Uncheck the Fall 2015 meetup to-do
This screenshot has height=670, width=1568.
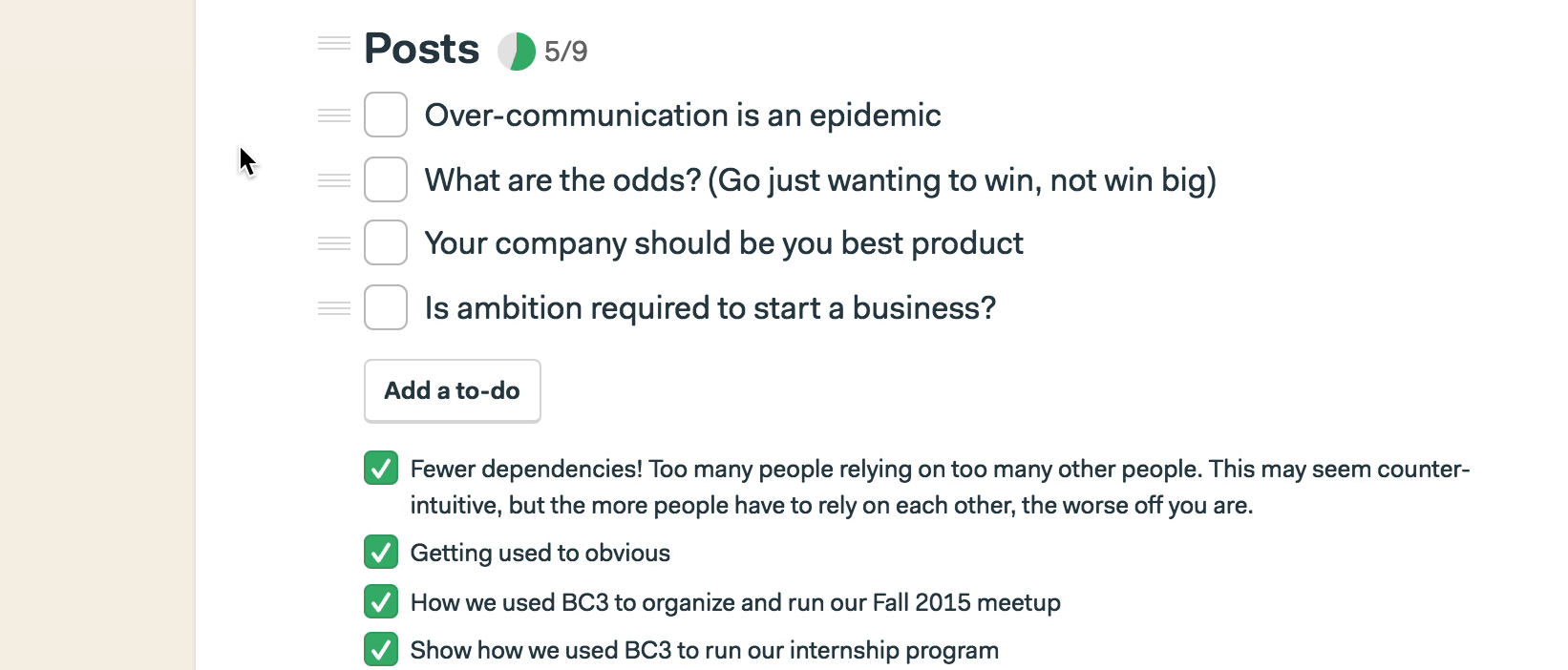click(x=381, y=602)
